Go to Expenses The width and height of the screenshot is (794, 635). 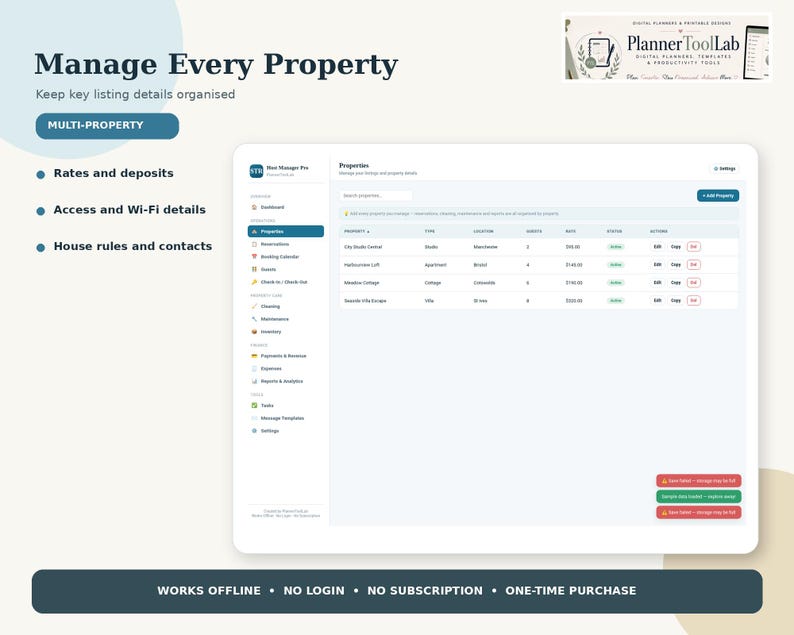point(286,369)
